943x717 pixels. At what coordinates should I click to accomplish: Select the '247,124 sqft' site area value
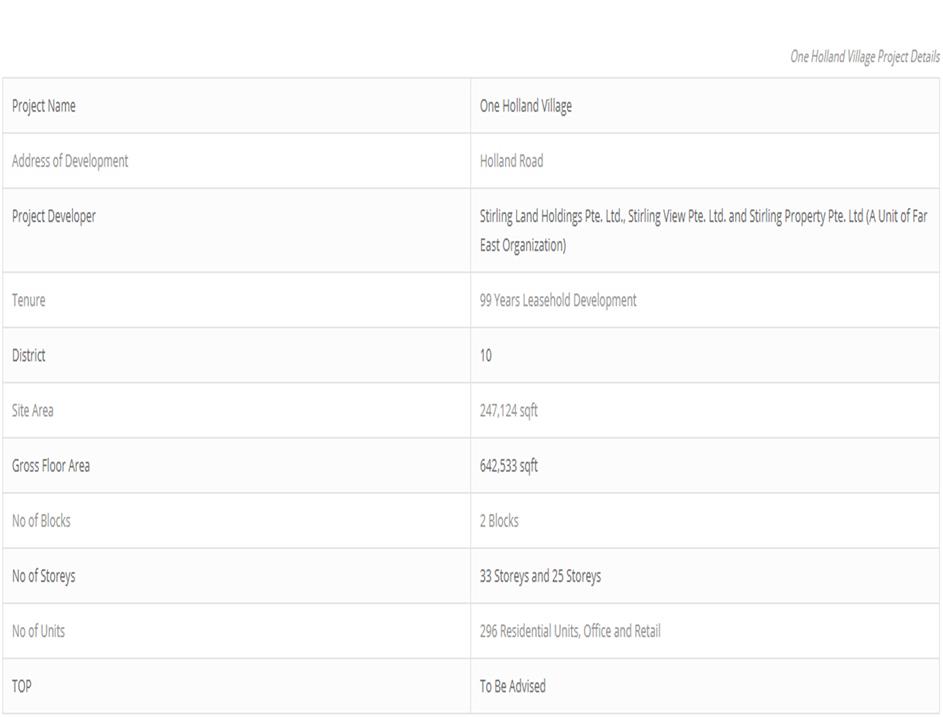509,410
